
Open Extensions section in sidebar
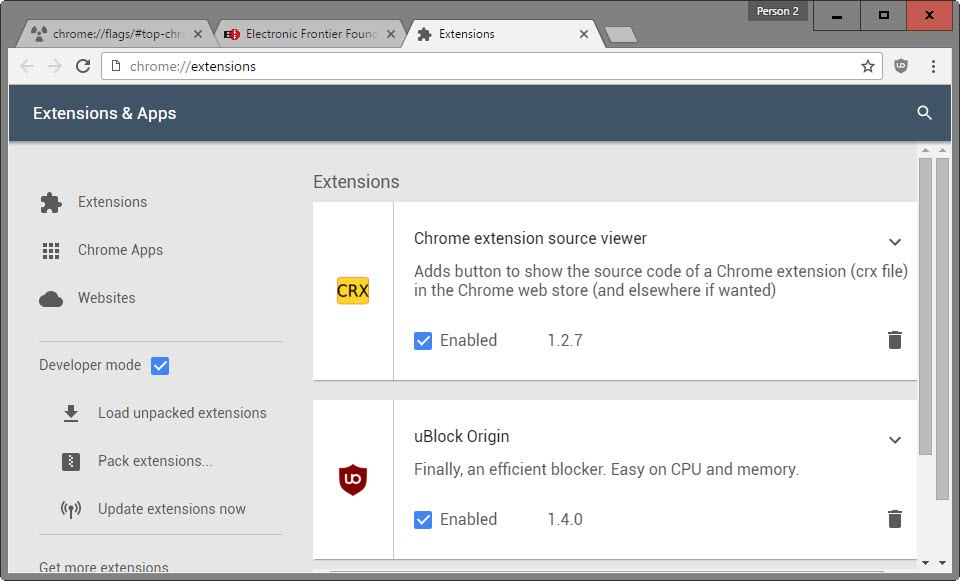(x=112, y=202)
